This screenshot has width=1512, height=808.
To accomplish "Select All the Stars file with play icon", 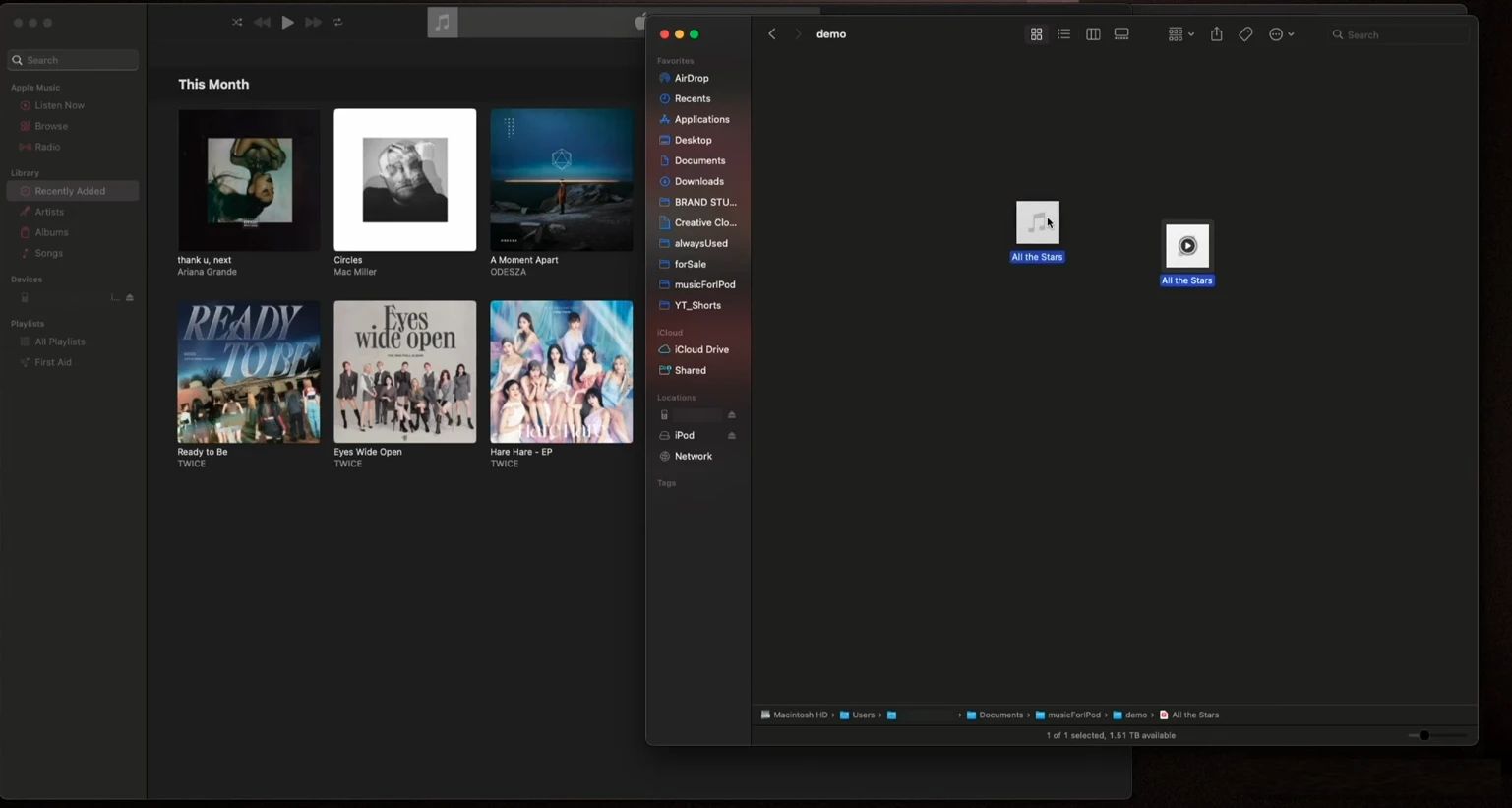I will [1187, 246].
